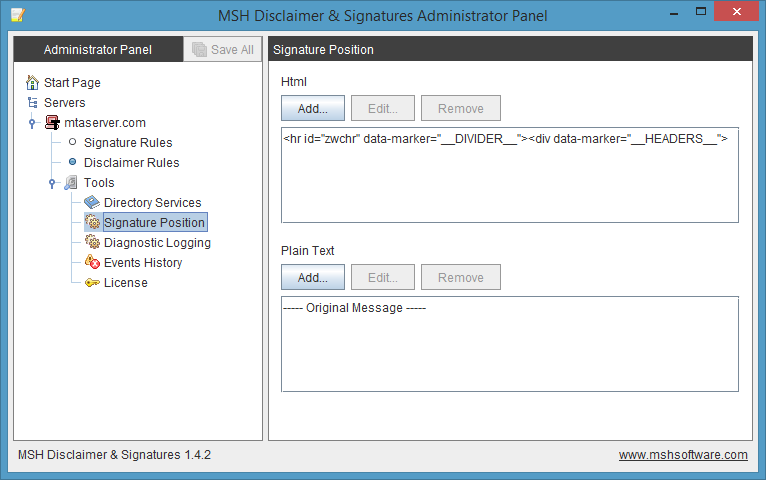Select the Html hr divider marker entry
This screenshot has height=480, width=766.
[x=505, y=139]
